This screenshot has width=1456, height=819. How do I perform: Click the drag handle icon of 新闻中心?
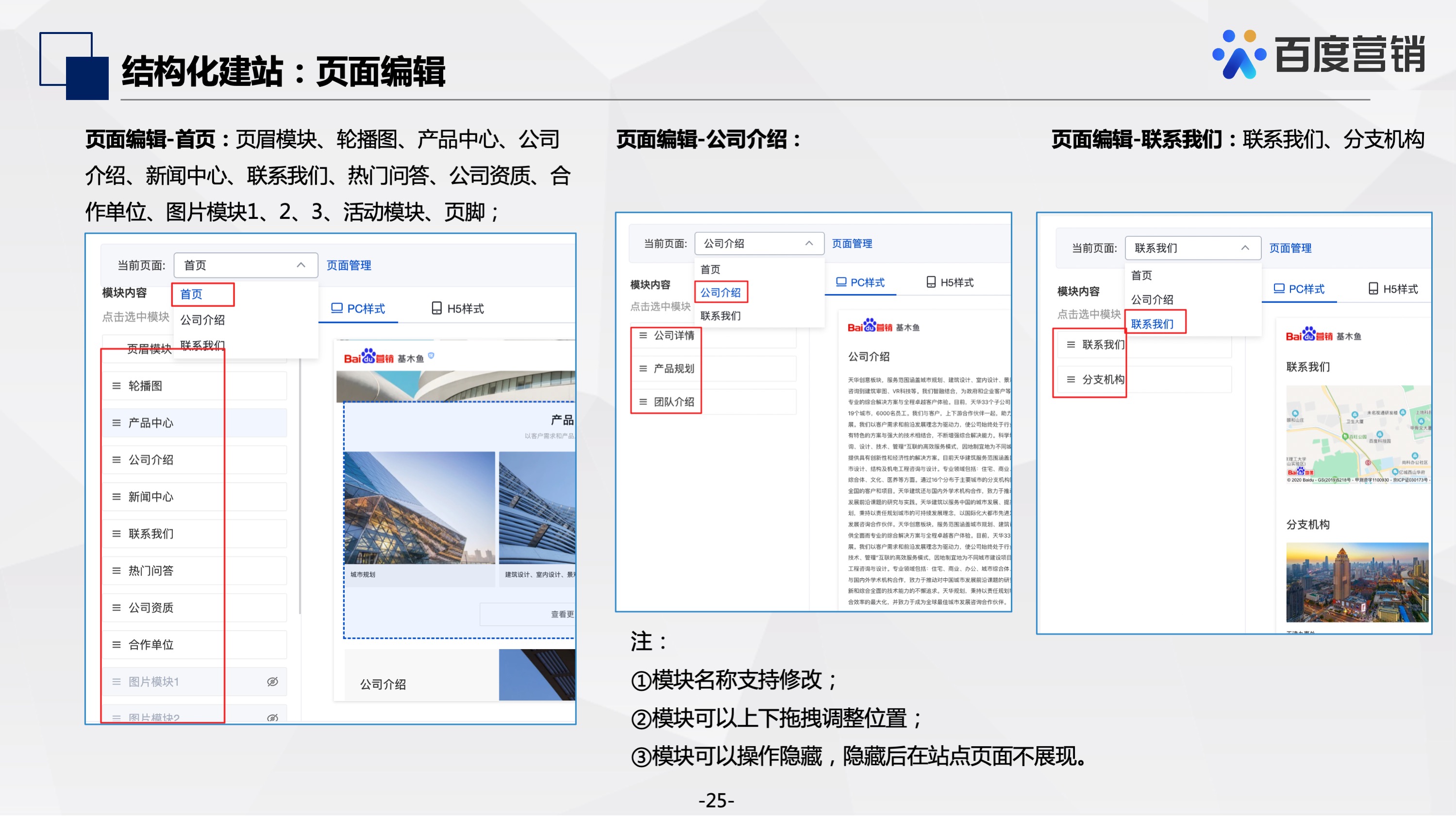(117, 497)
